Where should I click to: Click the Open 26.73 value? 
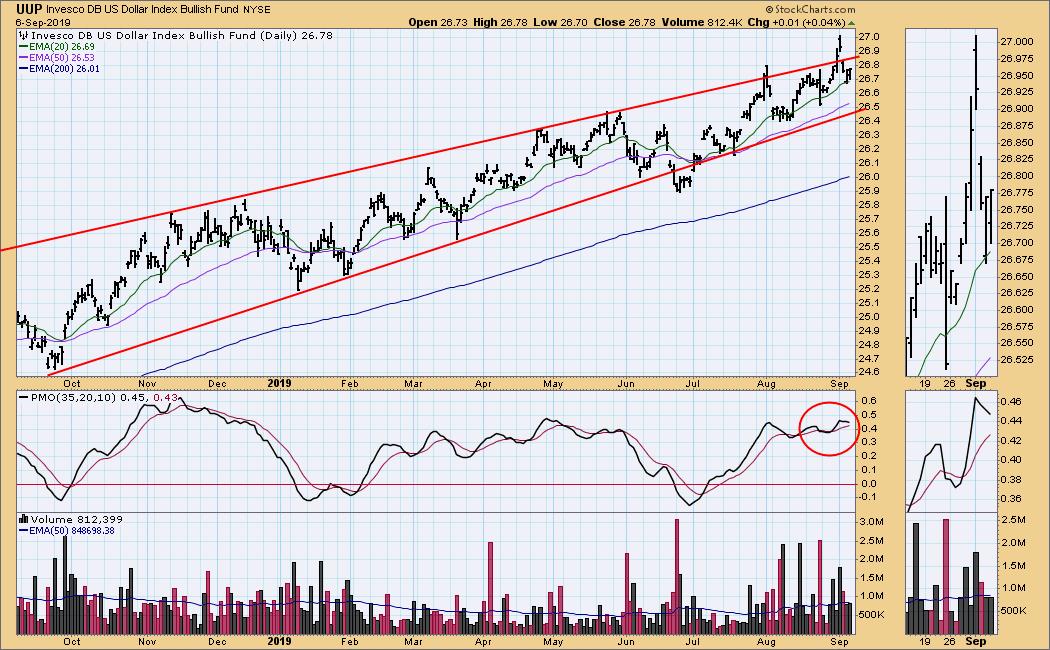(438, 22)
